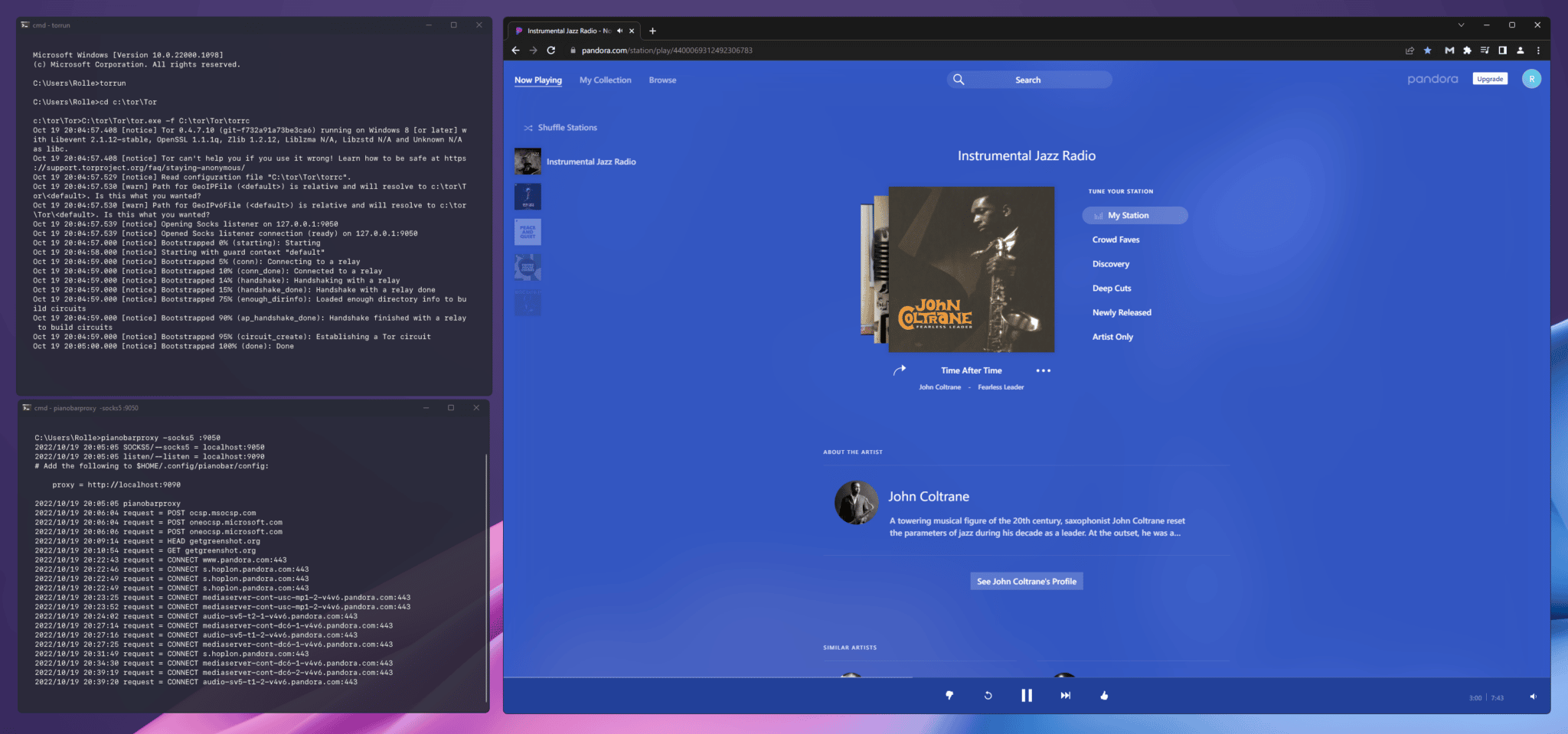Switch to Now Playing tab

[538, 80]
